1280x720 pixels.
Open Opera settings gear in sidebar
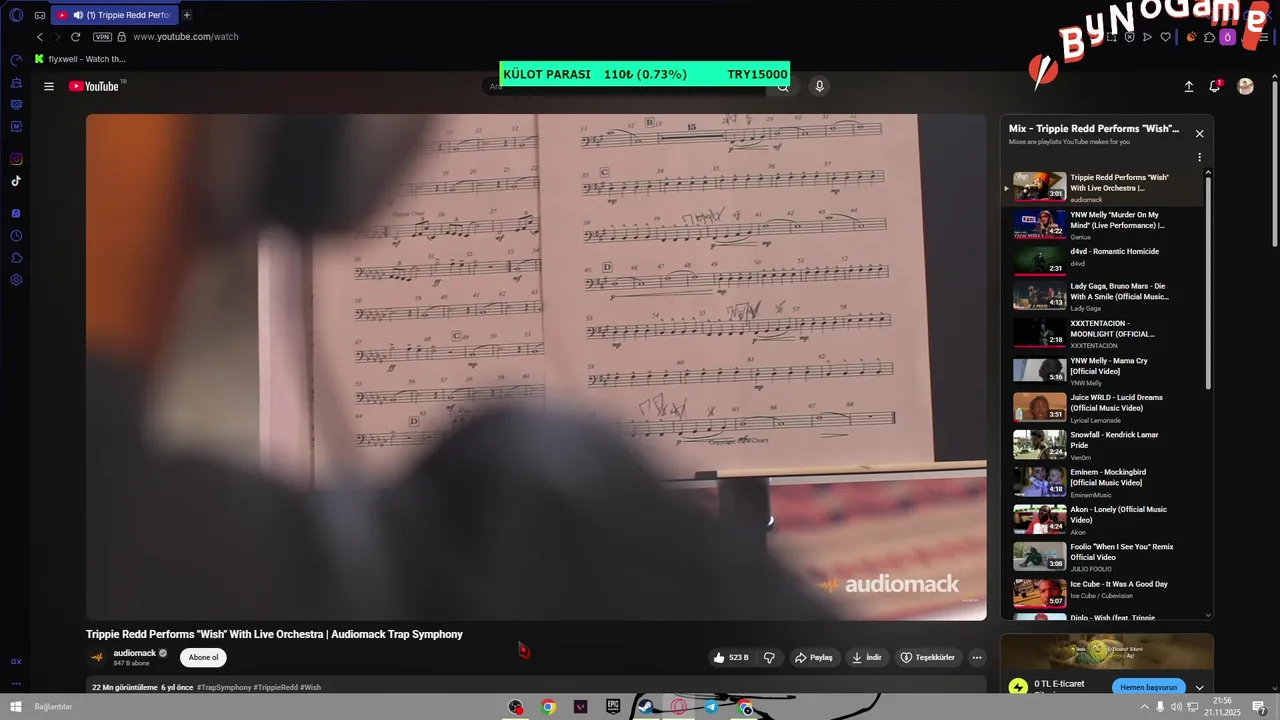coord(16,280)
